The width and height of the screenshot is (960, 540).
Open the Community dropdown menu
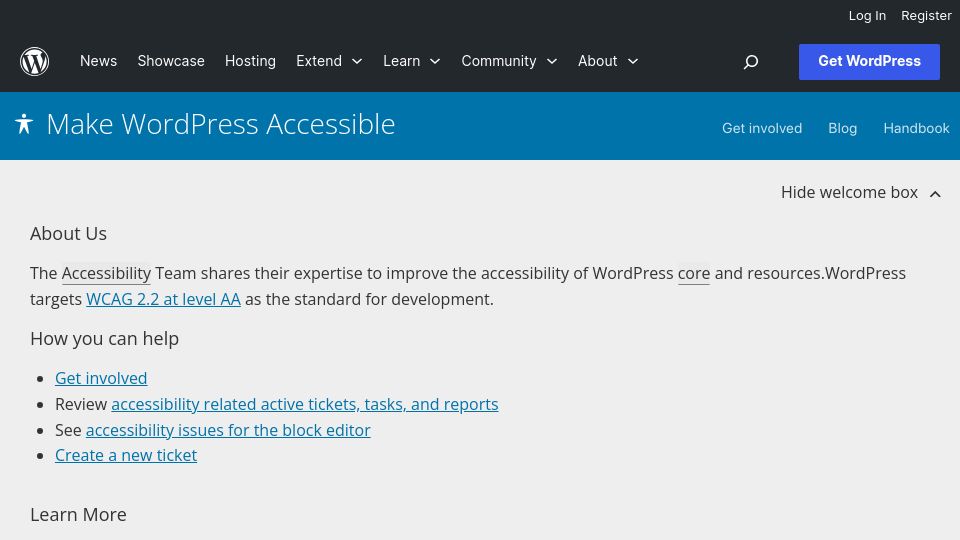pos(509,61)
